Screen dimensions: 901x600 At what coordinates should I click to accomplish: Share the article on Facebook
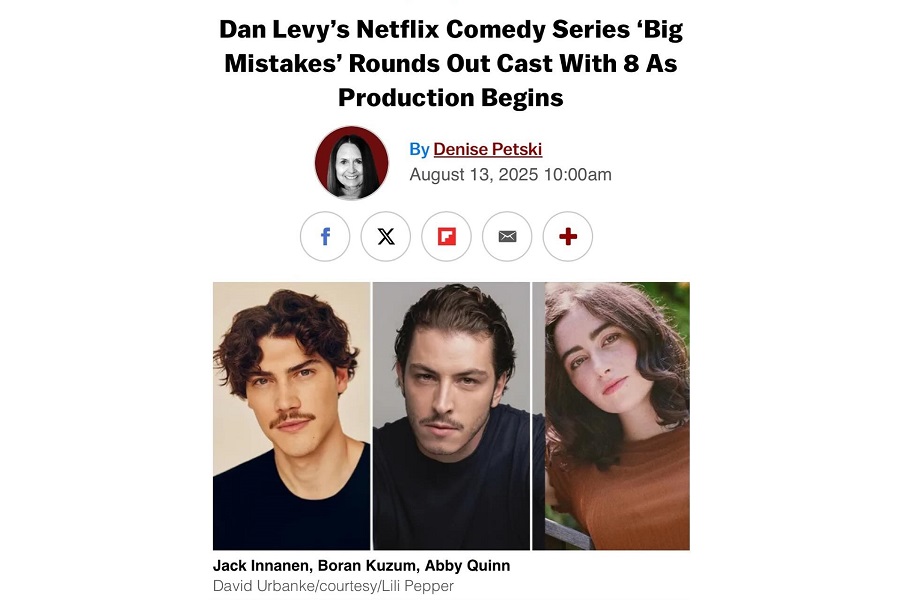[325, 236]
